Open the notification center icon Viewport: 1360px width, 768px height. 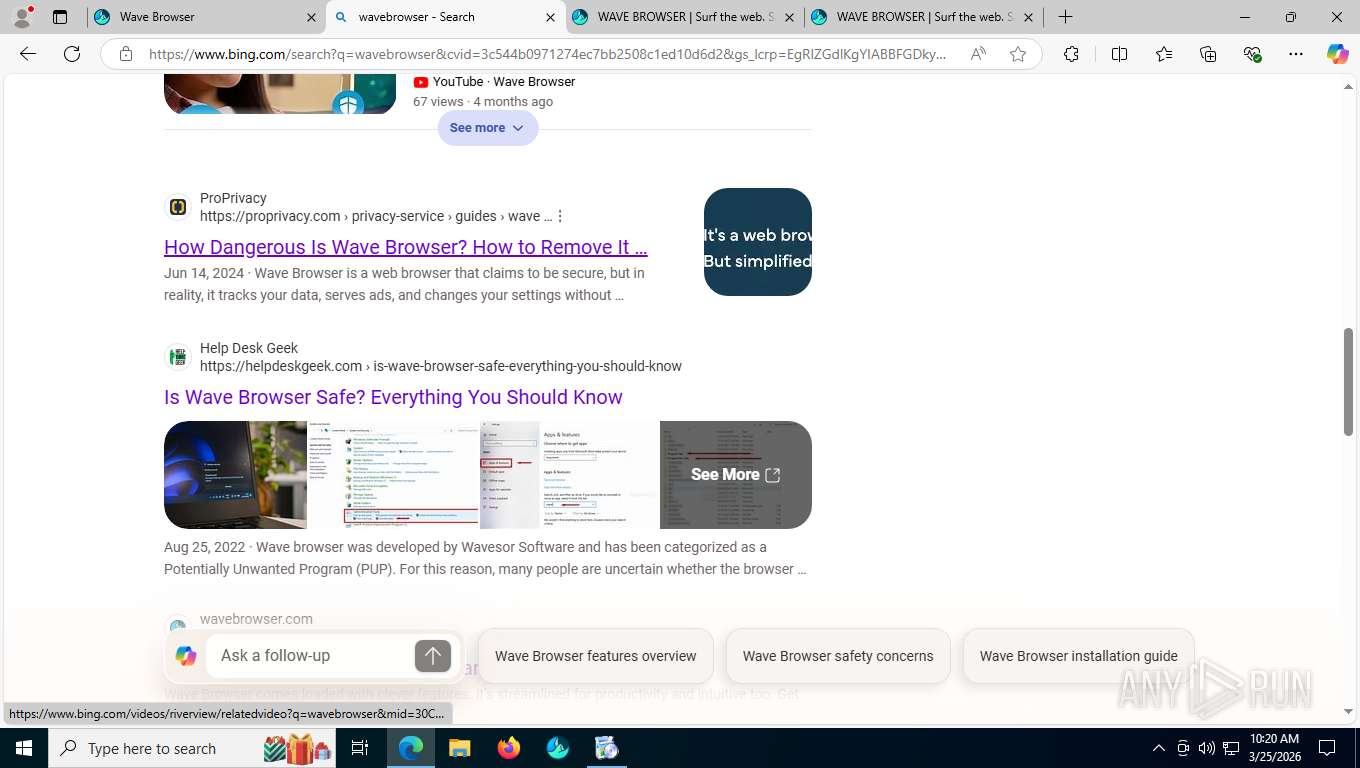1327,748
